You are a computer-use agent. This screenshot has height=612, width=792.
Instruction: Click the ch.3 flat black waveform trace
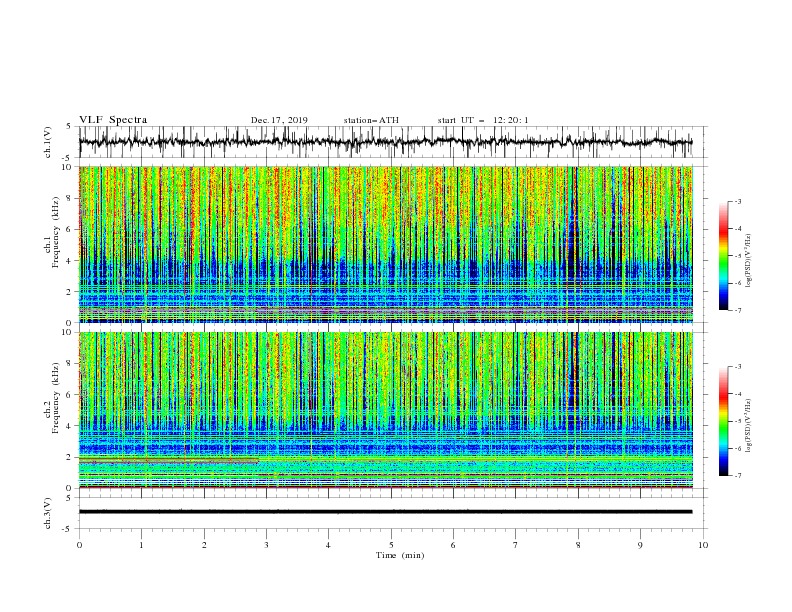point(385,512)
